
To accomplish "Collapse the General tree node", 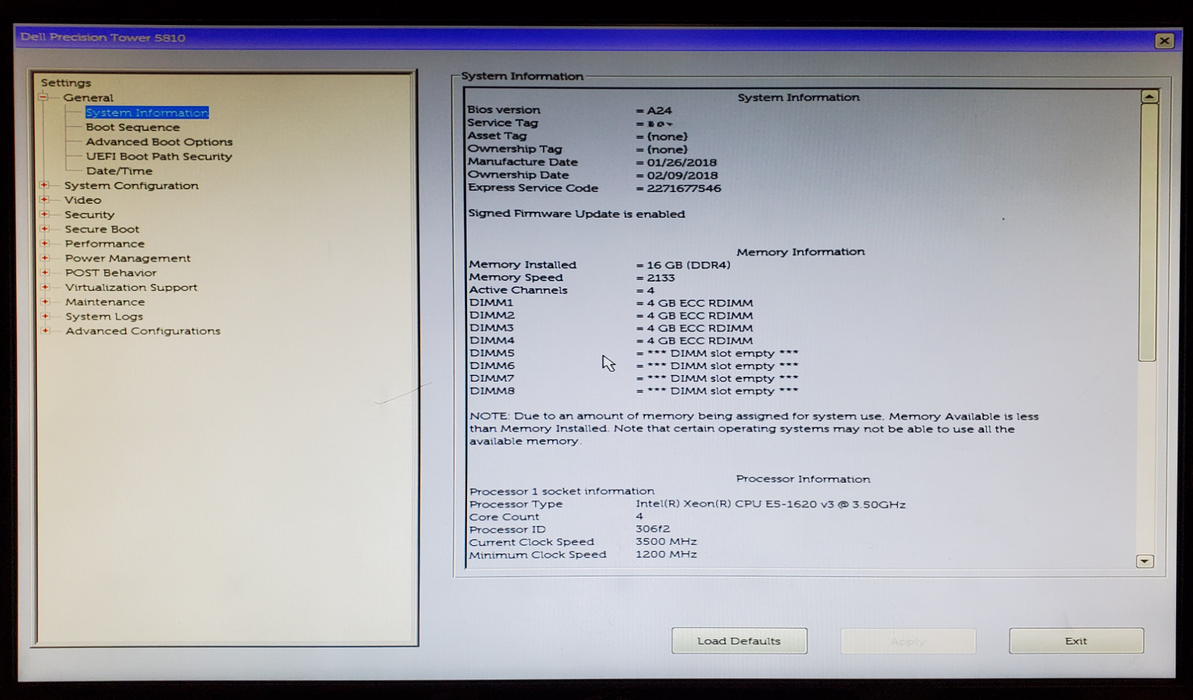I will [x=43, y=97].
